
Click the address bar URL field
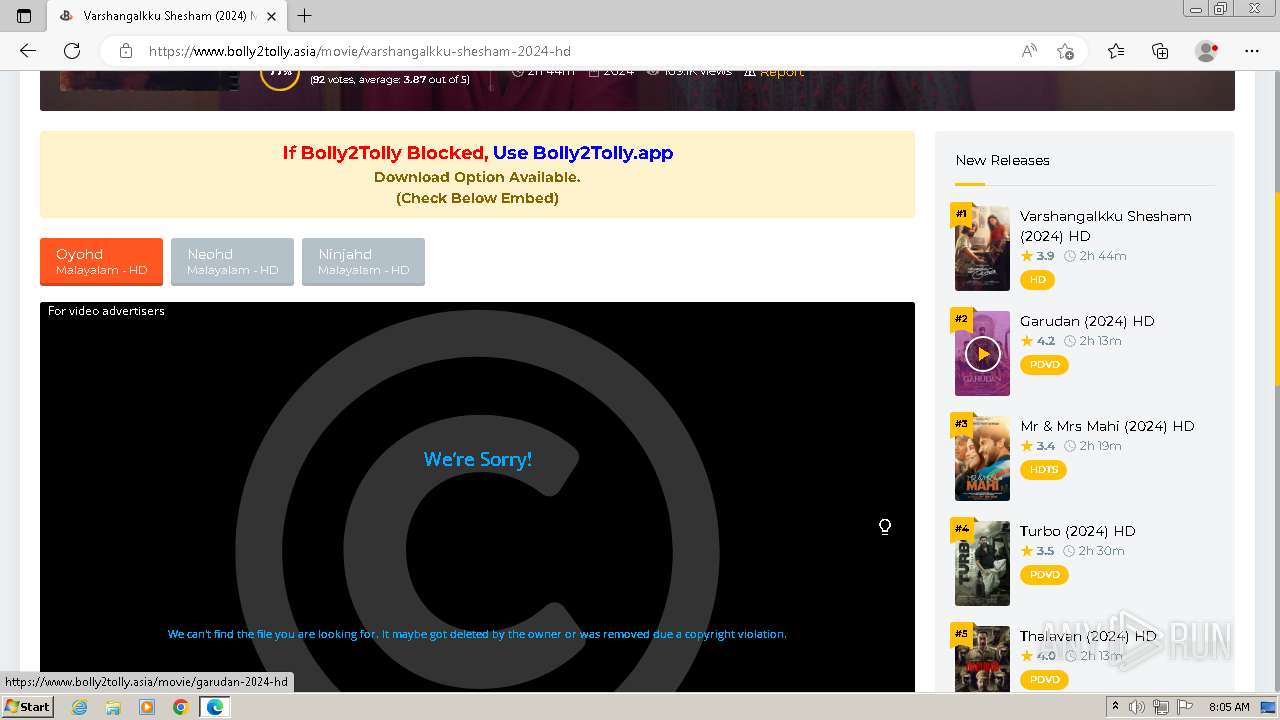[x=575, y=51]
